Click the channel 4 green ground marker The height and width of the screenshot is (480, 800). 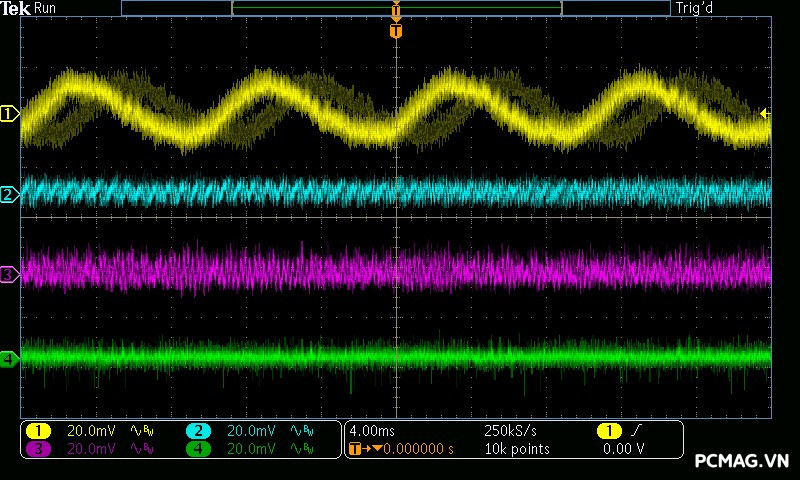[9, 358]
